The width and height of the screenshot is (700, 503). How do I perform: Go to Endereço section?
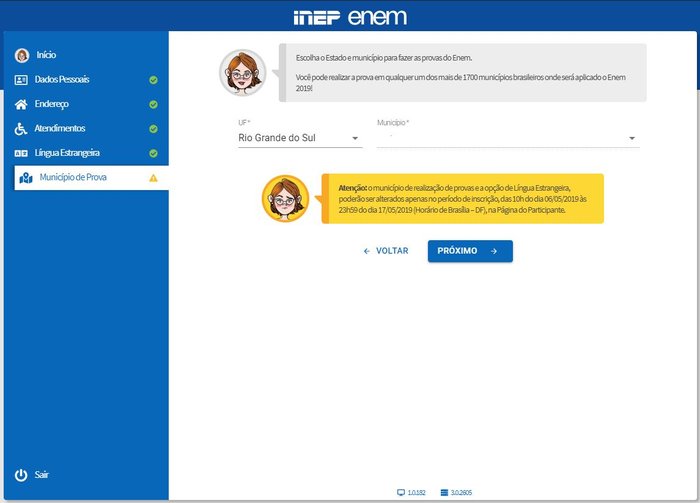pos(86,104)
